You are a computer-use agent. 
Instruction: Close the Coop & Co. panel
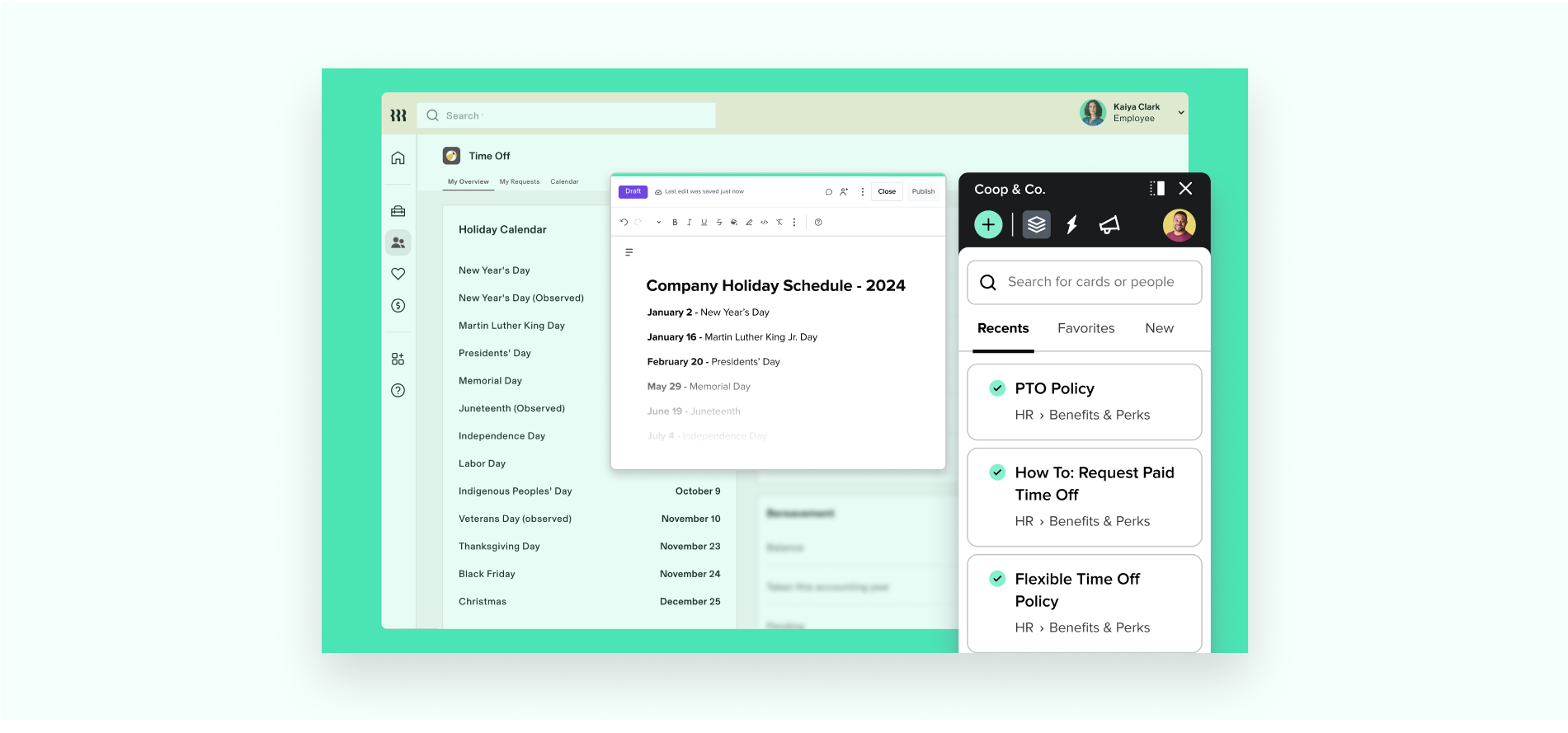coord(1185,188)
